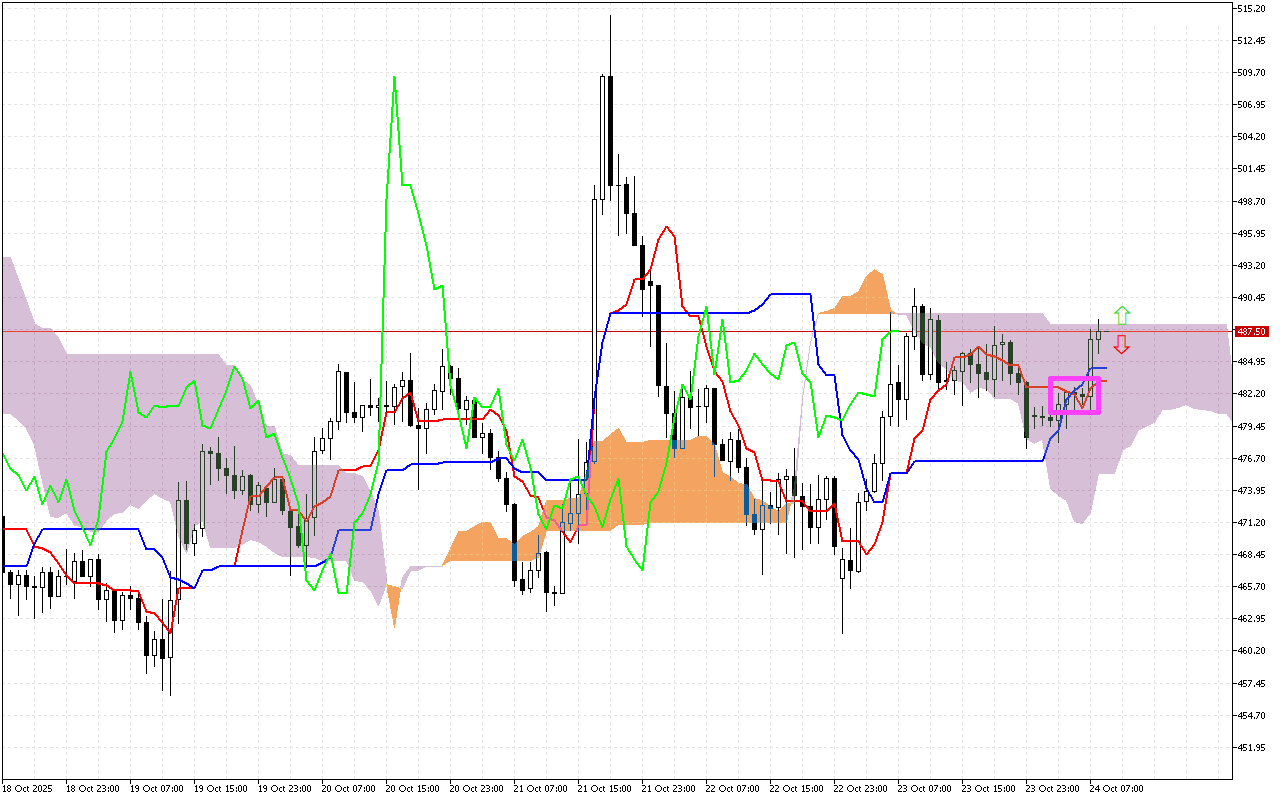This screenshot has height=800, width=1280.
Task: Click the green up arrow signal
Action: pyautogui.click(x=1122, y=315)
